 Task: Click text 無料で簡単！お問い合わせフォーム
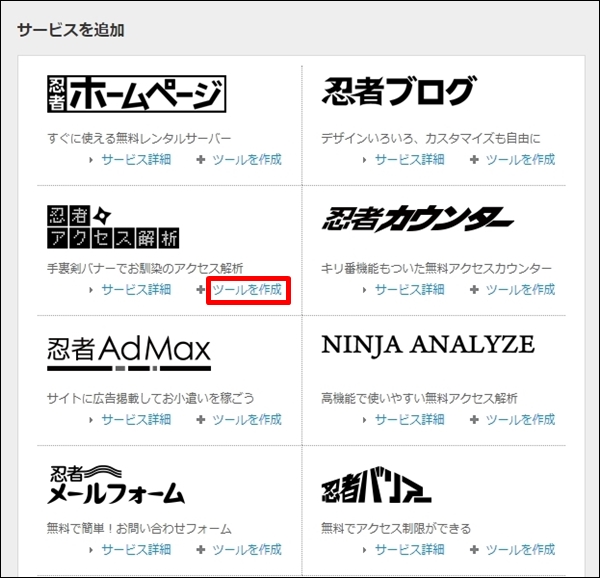pyautogui.click(x=139, y=528)
